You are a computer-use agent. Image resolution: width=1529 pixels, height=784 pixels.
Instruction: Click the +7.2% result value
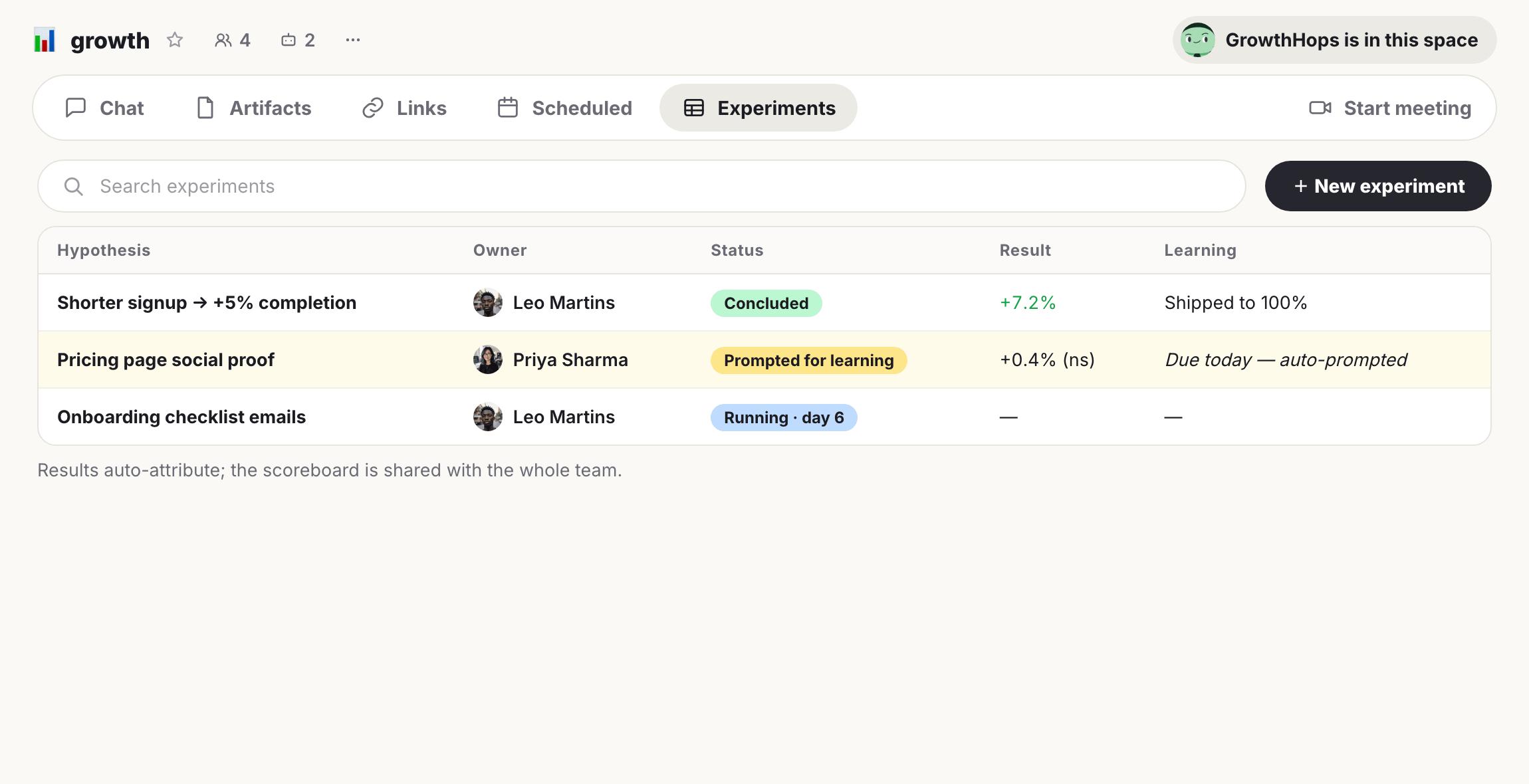tap(1028, 303)
